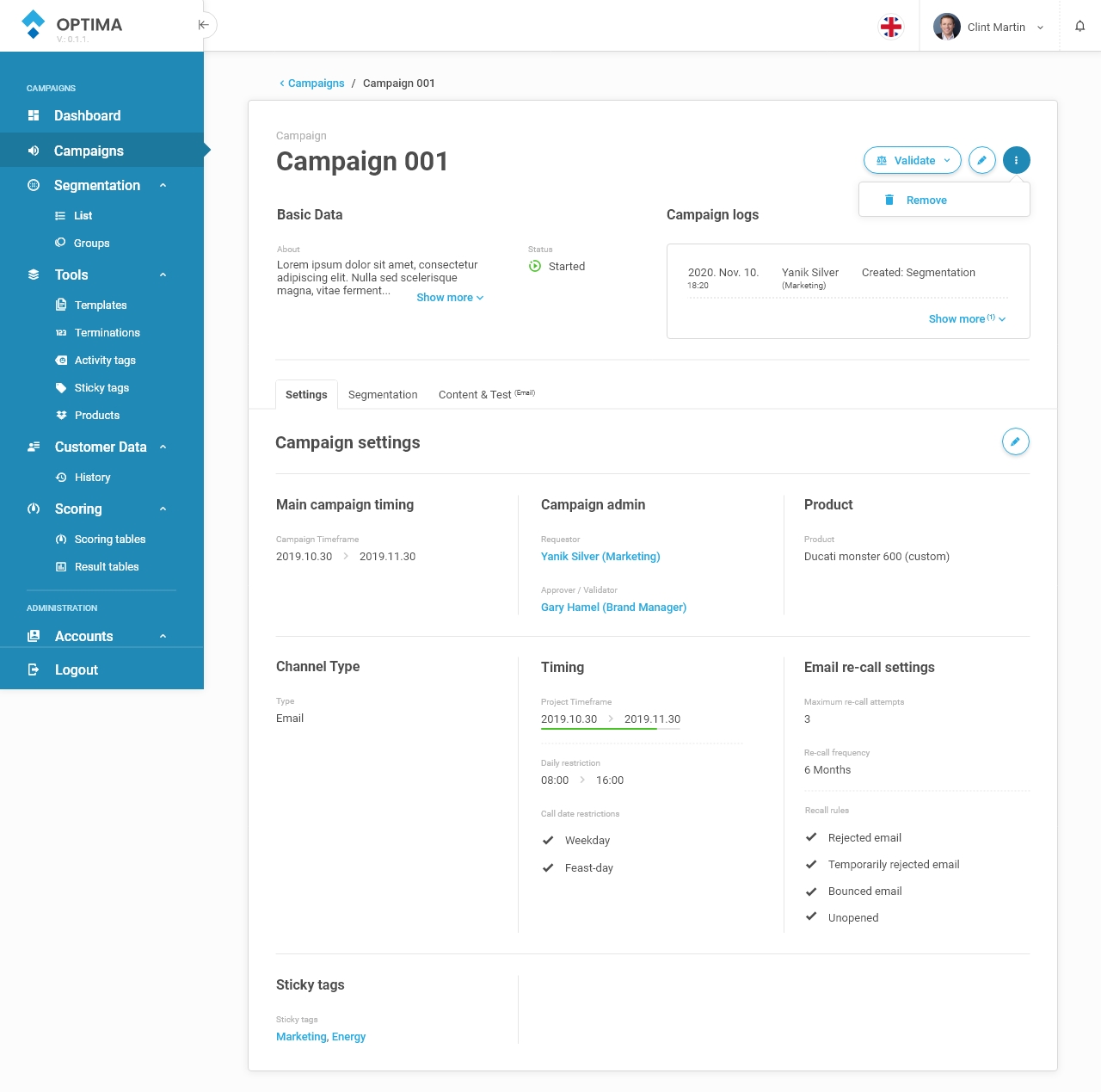Click the green Started status icon
This screenshot has width=1101, height=1092.
click(x=535, y=266)
